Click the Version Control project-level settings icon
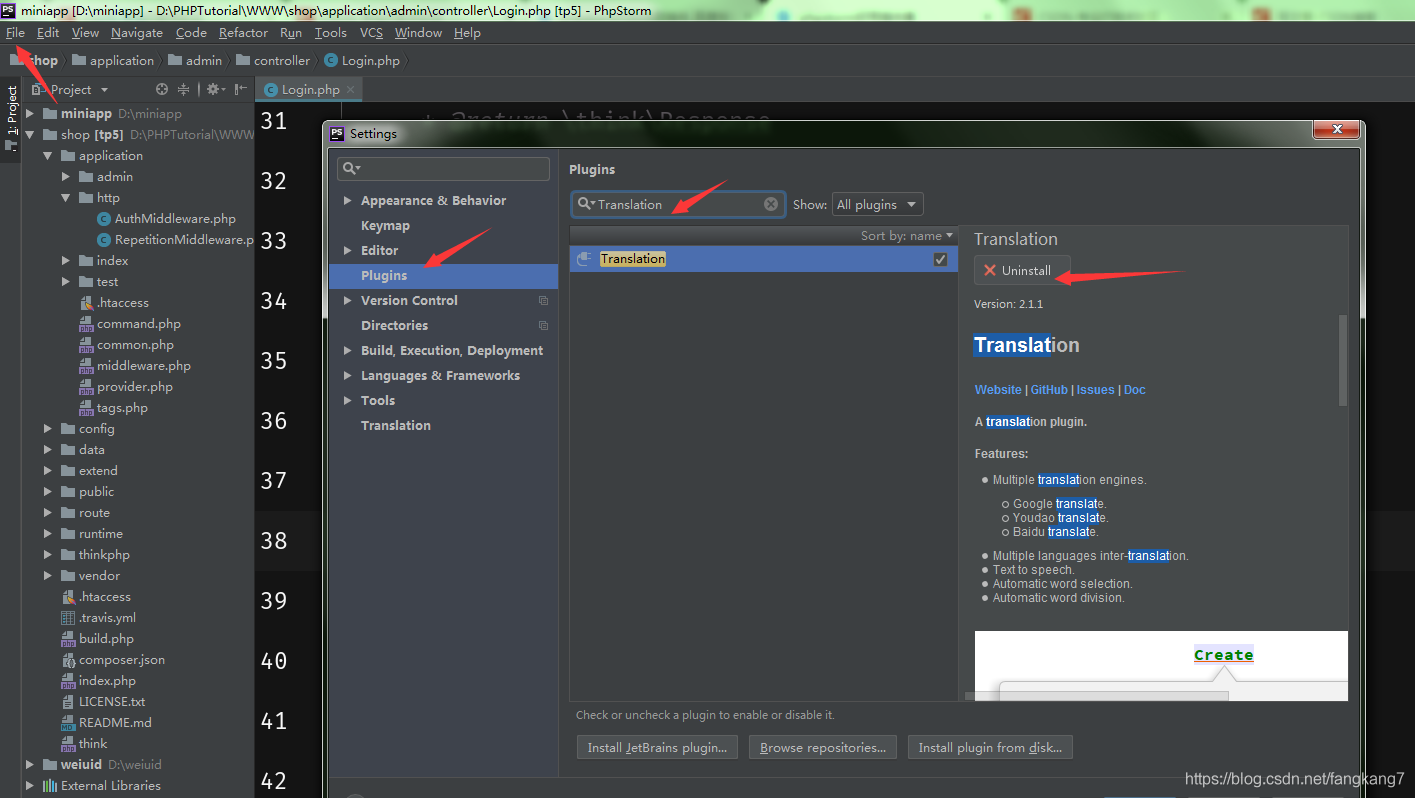The height and width of the screenshot is (798, 1415). (x=543, y=300)
